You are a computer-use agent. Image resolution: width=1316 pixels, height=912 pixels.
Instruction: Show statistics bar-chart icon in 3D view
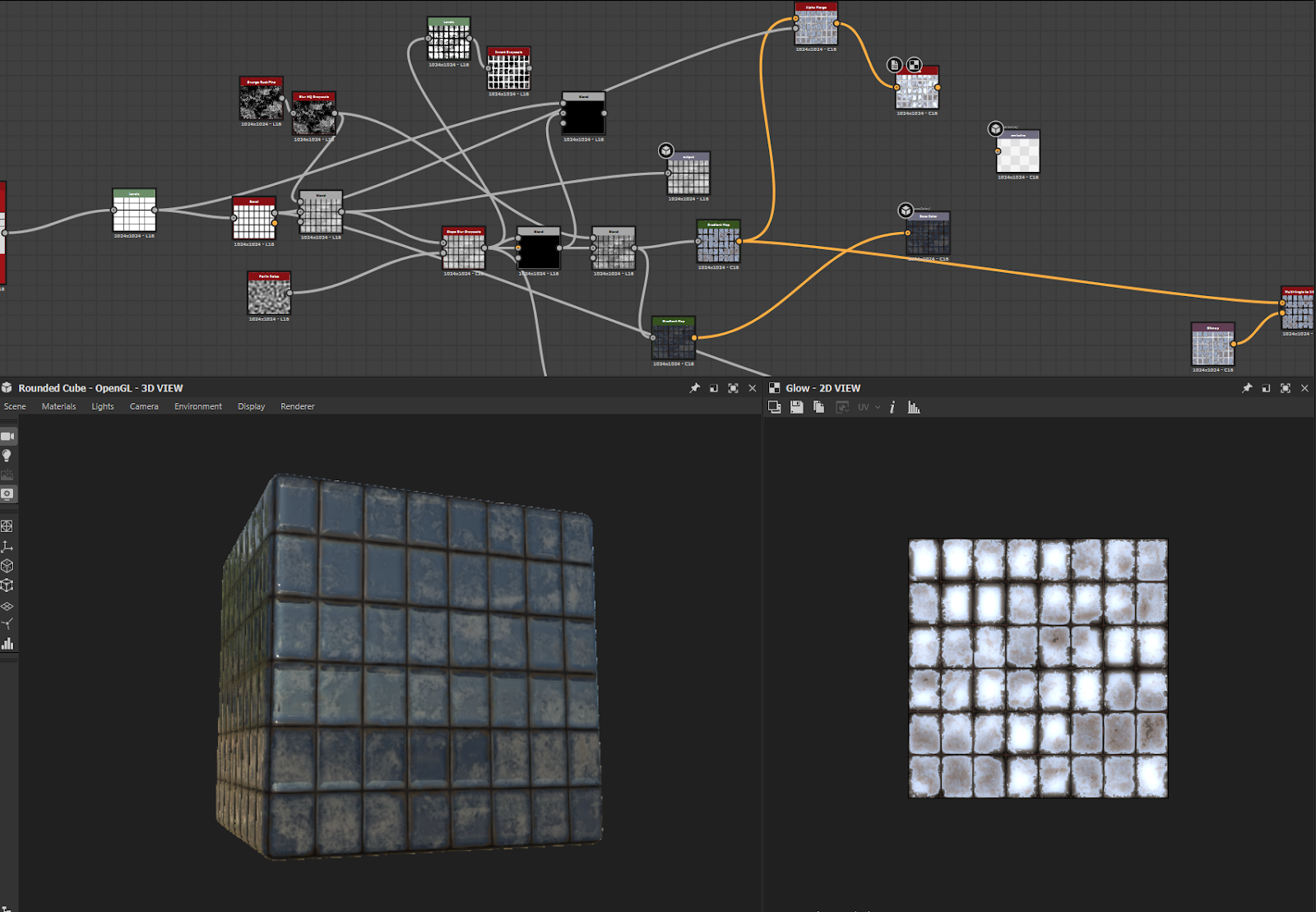tap(7, 644)
